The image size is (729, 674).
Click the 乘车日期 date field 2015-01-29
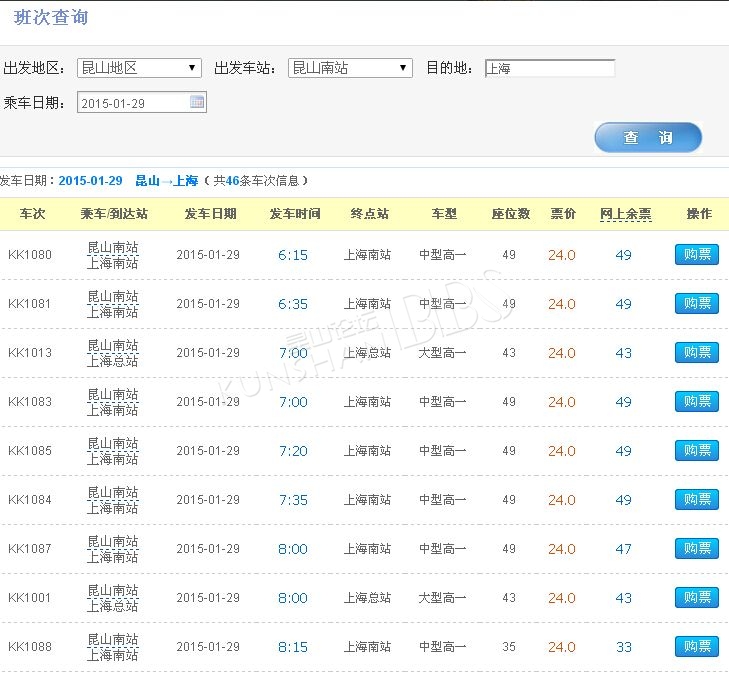pyautogui.click(x=141, y=103)
